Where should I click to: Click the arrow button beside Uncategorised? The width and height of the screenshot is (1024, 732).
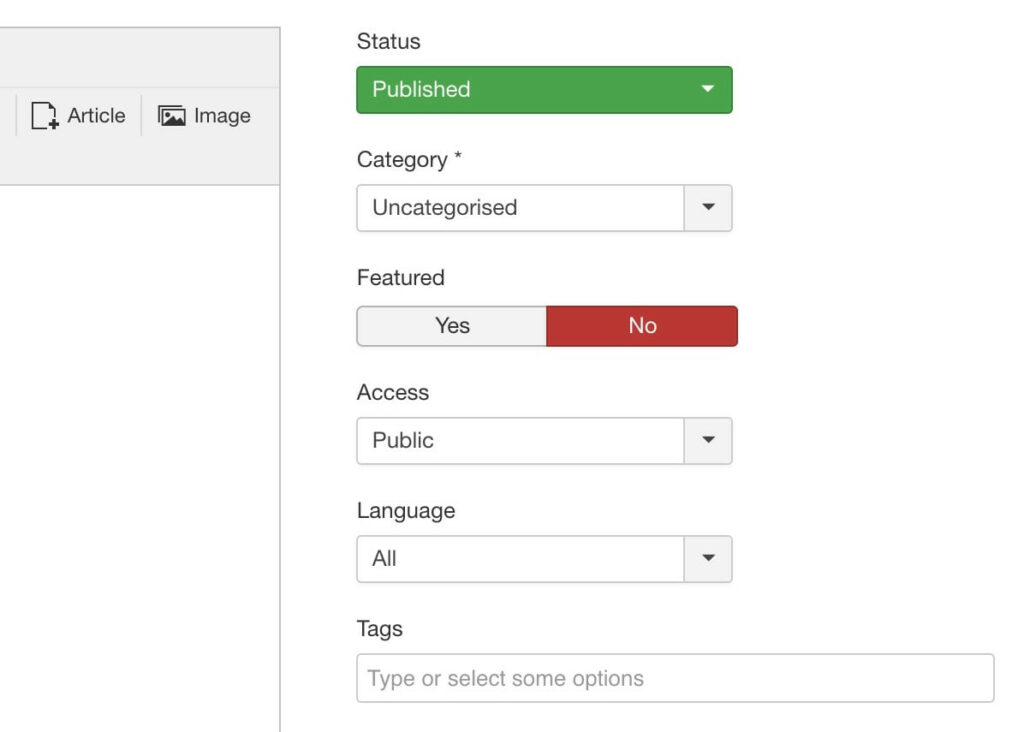[x=708, y=208]
